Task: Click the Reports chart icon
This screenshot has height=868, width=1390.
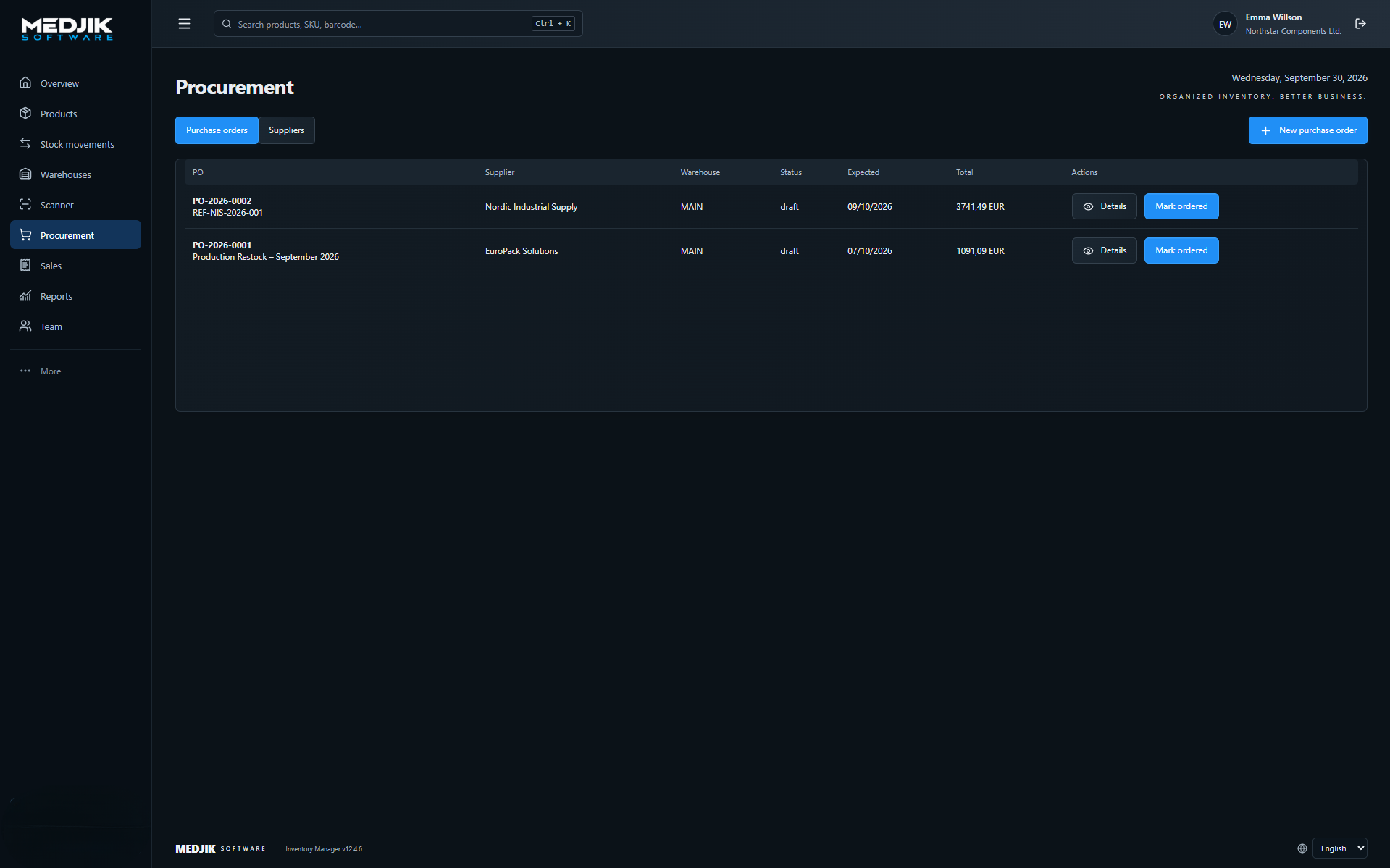Action: (x=25, y=296)
